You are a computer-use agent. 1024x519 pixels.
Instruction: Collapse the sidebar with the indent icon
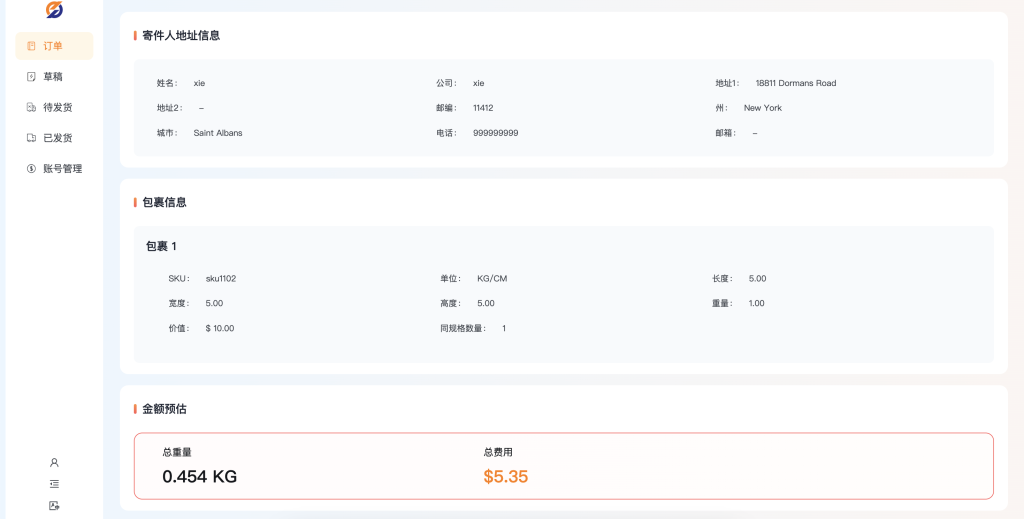point(54,484)
